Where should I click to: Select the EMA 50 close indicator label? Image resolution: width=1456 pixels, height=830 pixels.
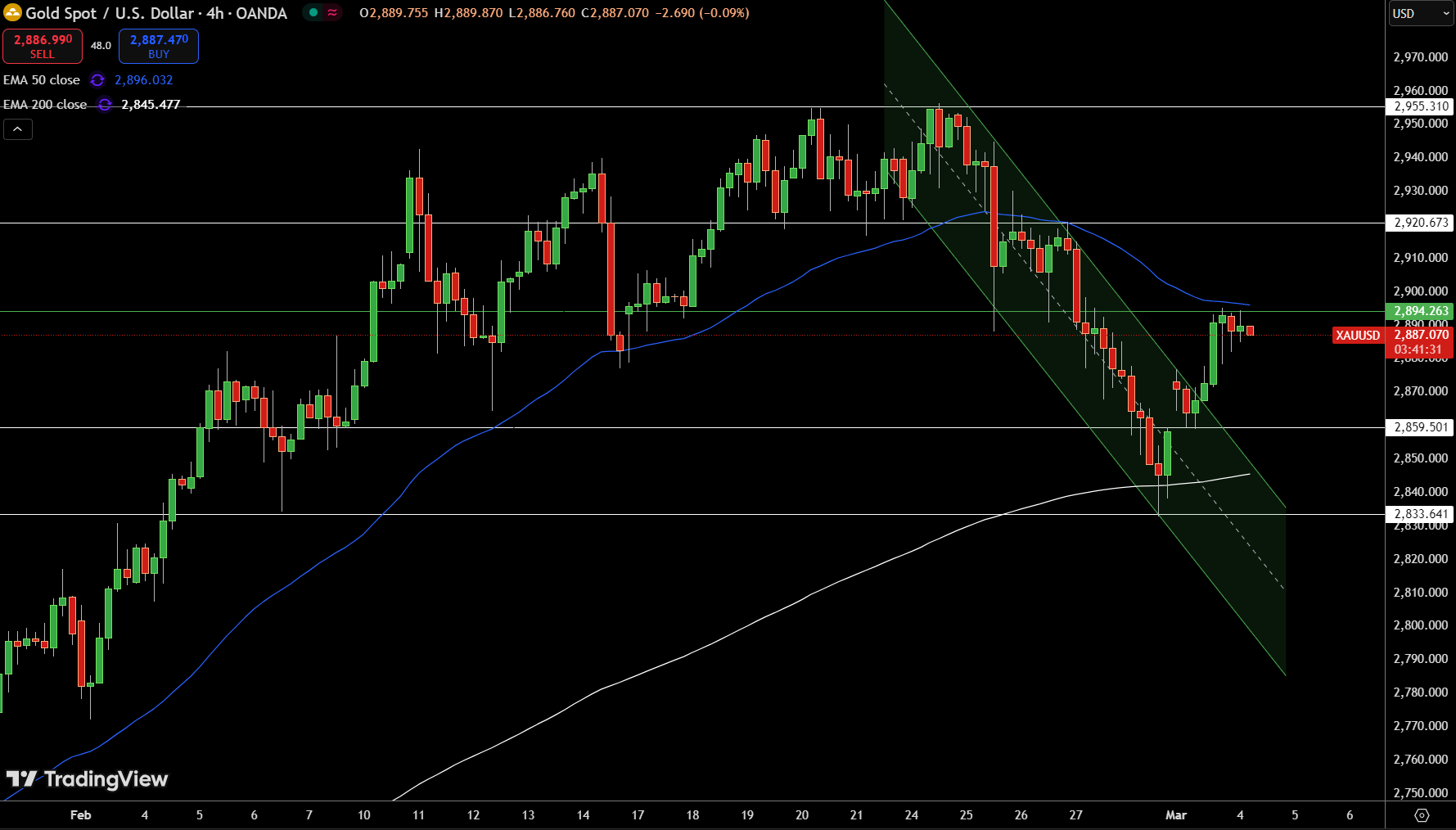pos(42,80)
